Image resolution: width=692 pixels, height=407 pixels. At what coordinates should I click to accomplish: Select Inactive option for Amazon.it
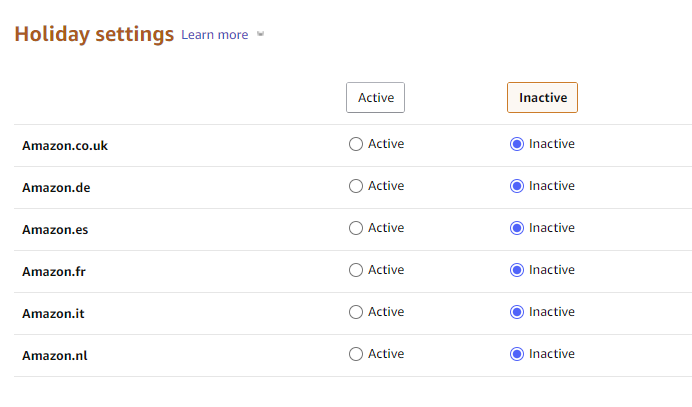coord(517,312)
